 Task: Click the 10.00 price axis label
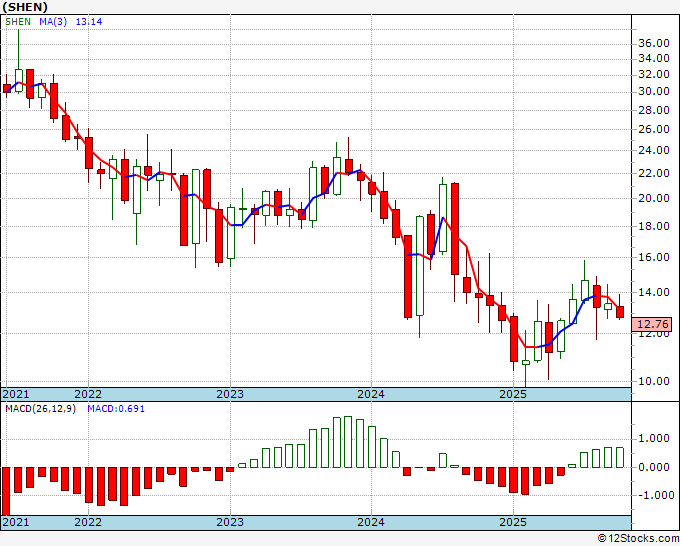tap(654, 381)
